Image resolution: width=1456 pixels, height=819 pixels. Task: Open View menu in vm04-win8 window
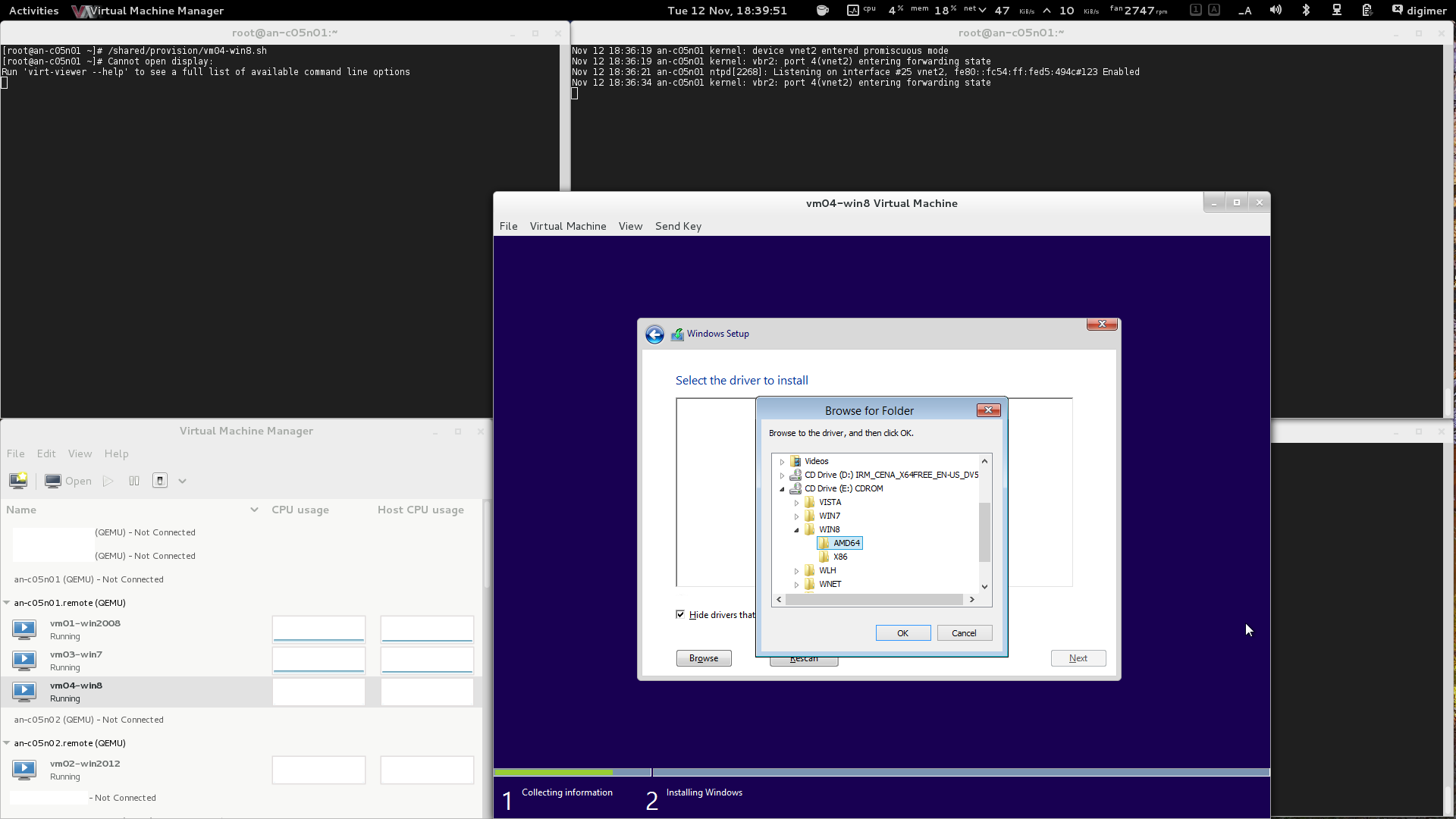[630, 226]
